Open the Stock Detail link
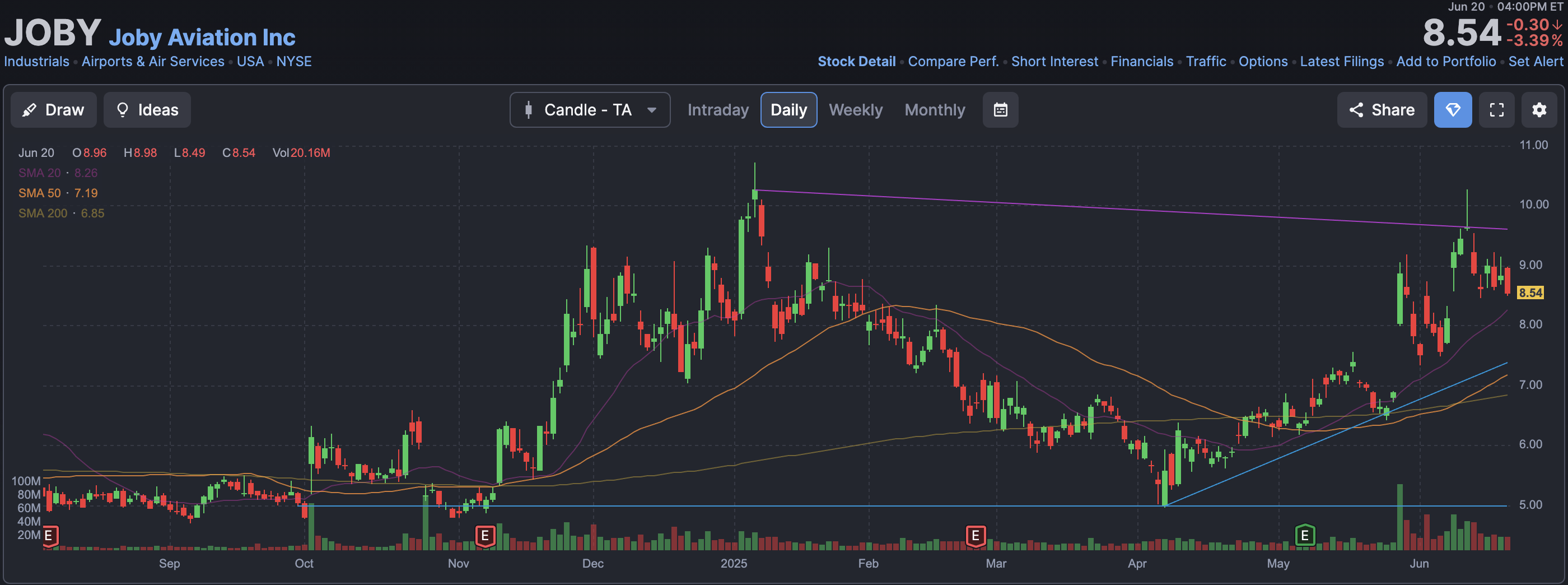Image resolution: width=1568 pixels, height=585 pixels. [856, 62]
